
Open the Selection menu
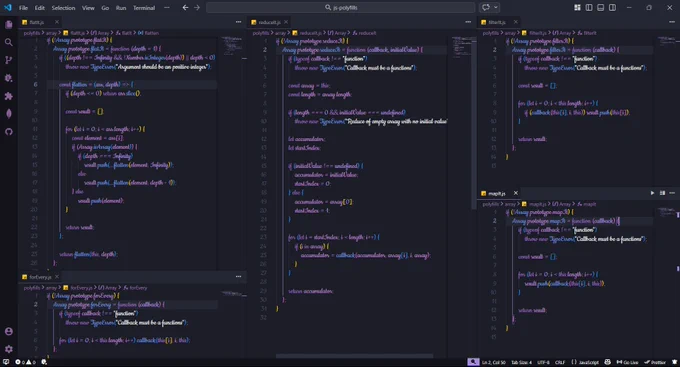coord(63,8)
